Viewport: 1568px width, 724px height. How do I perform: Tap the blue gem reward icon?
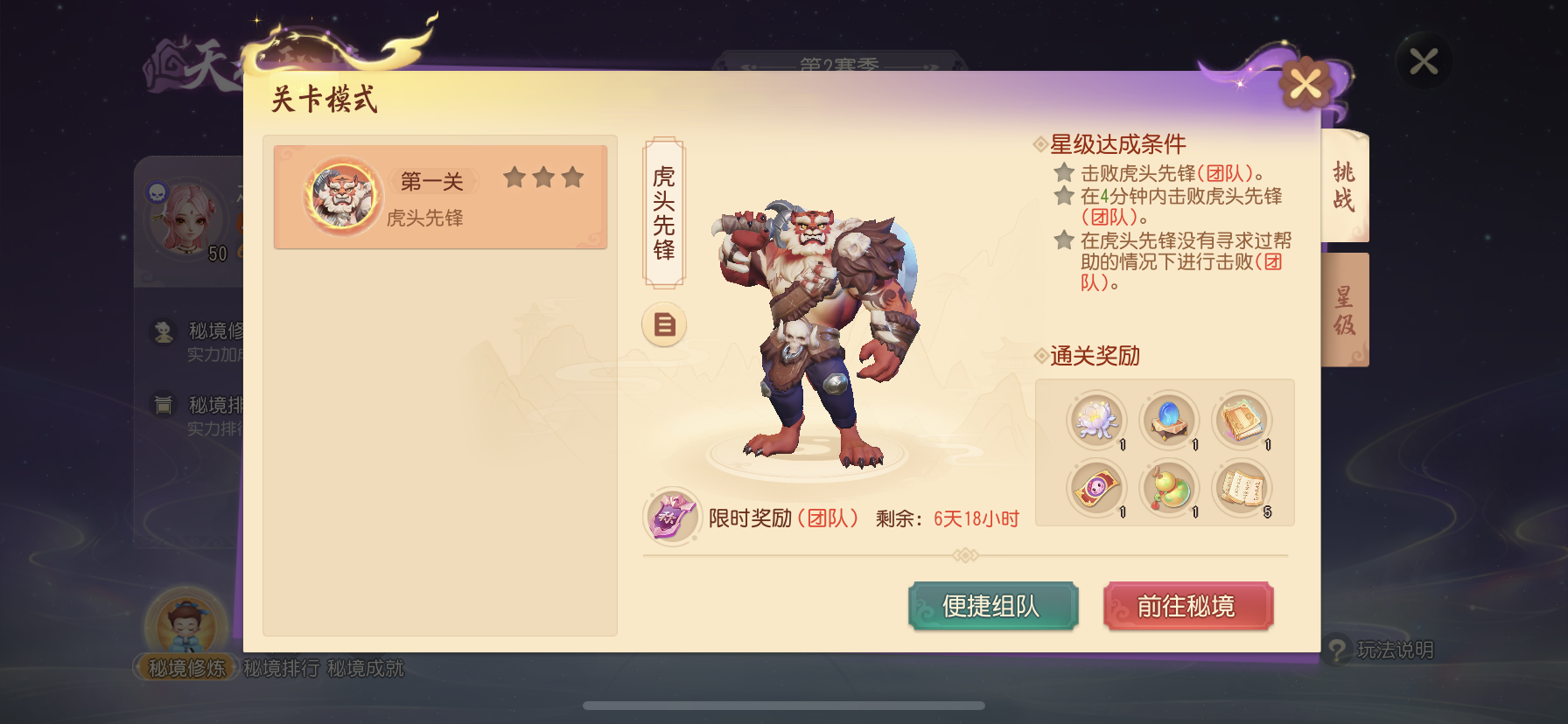tap(1169, 420)
